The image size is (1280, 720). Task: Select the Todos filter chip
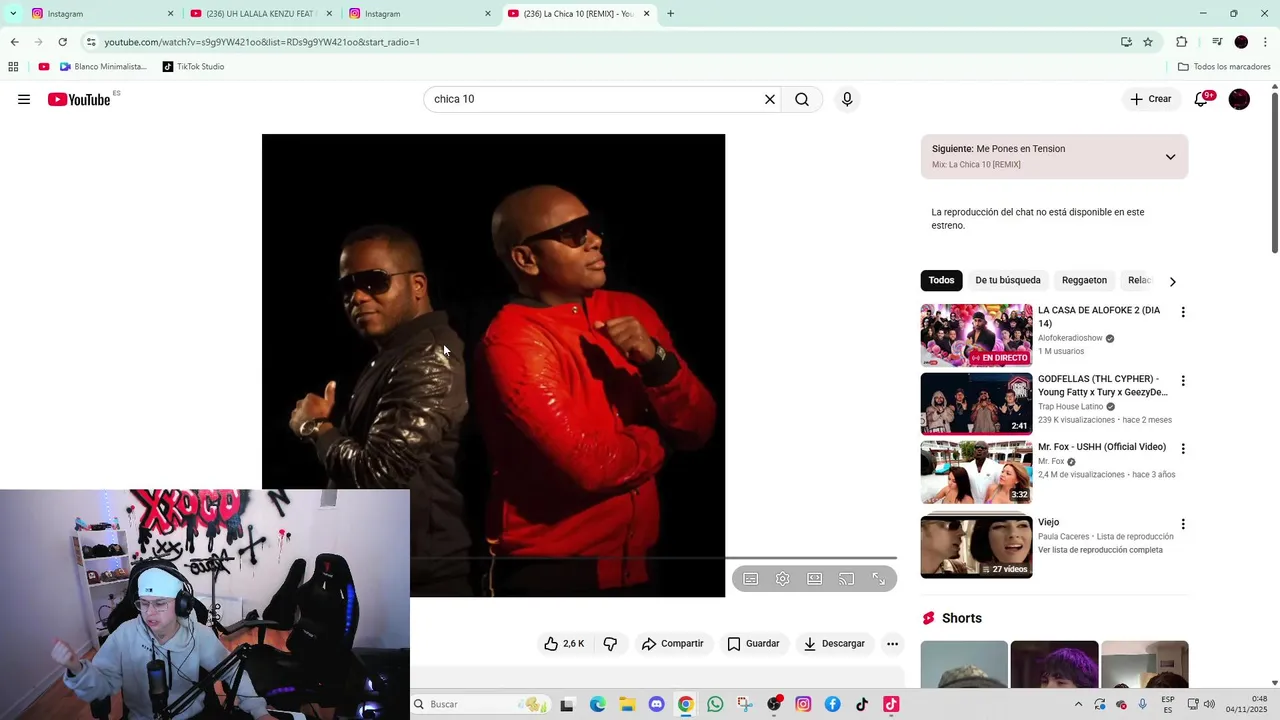(941, 280)
